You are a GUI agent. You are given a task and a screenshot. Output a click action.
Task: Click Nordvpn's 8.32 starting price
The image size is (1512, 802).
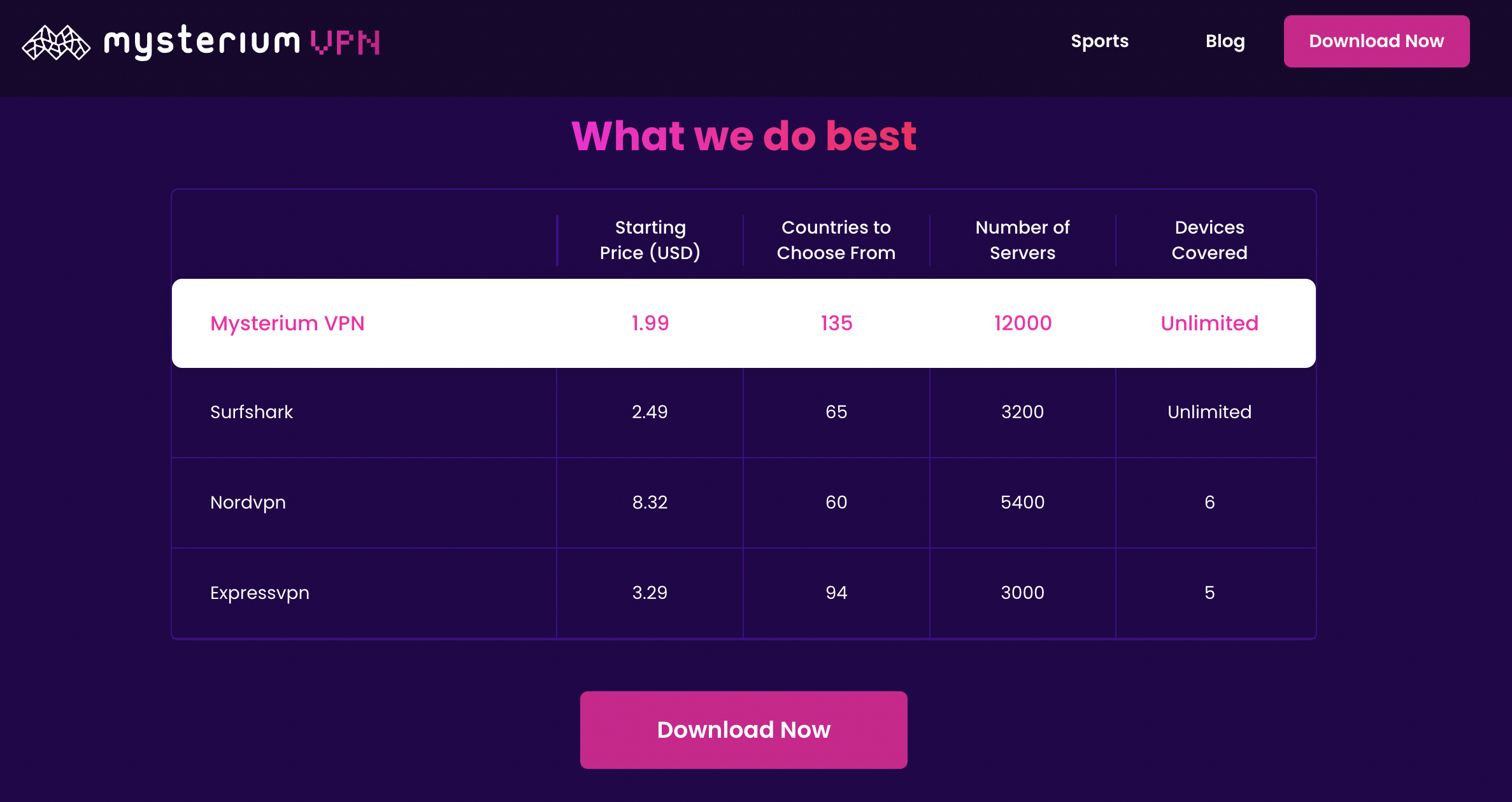650,503
